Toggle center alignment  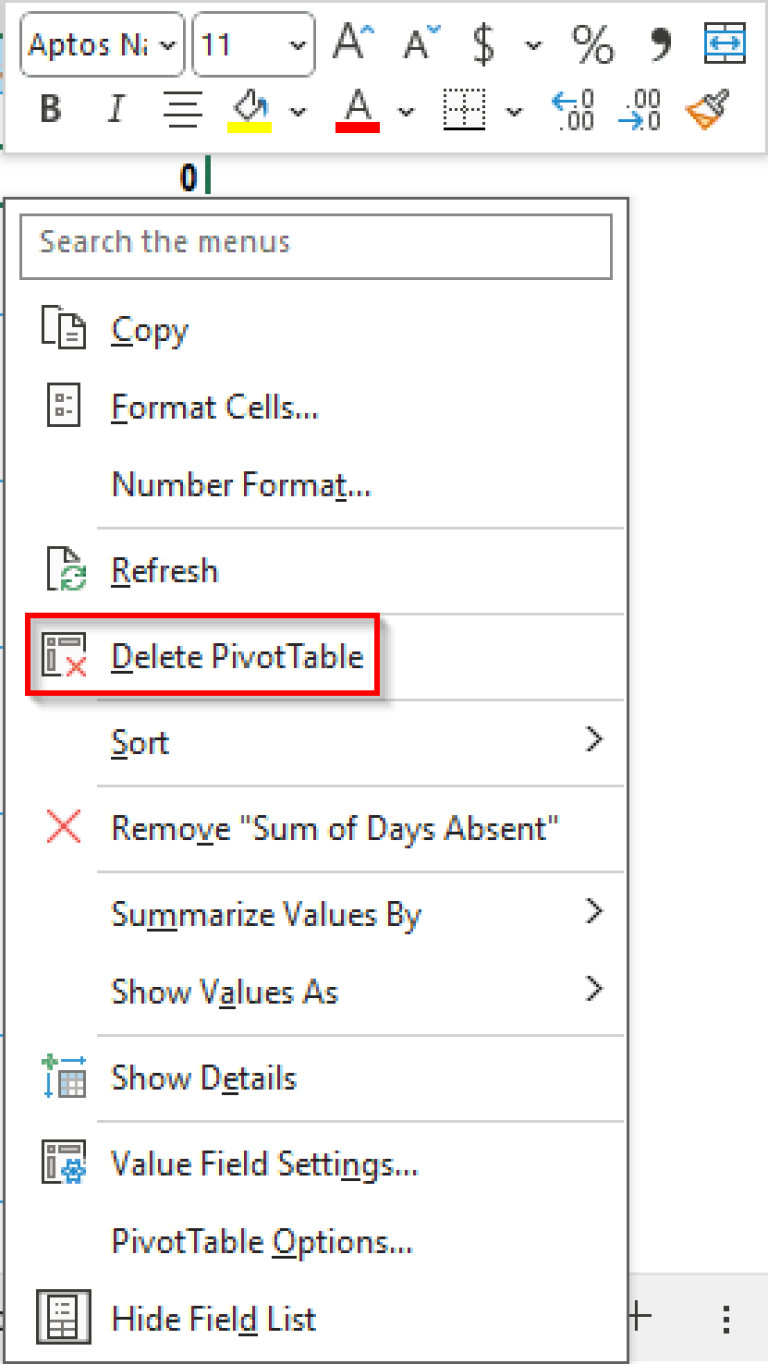tap(182, 108)
